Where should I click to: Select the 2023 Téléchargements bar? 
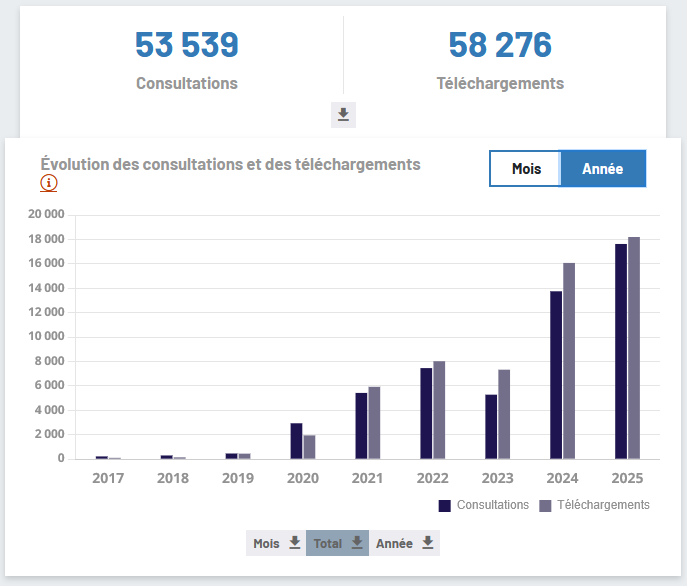[x=504, y=414]
